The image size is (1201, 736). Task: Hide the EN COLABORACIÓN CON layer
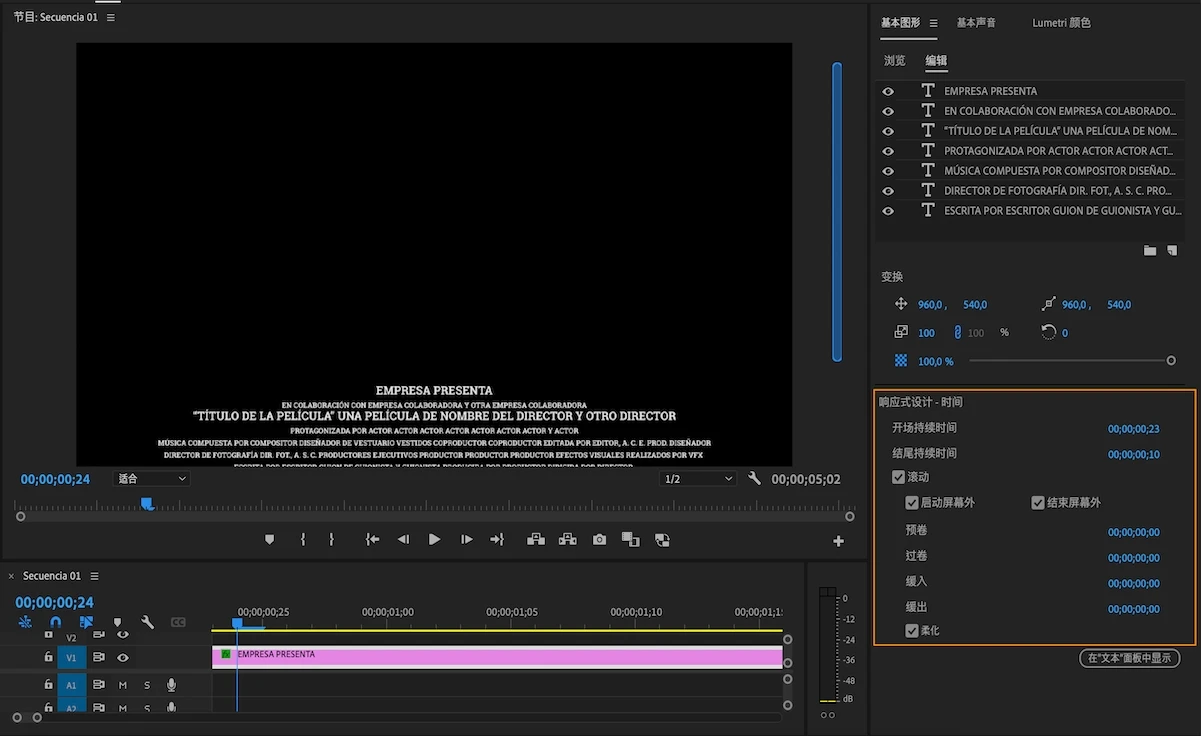[x=888, y=111]
